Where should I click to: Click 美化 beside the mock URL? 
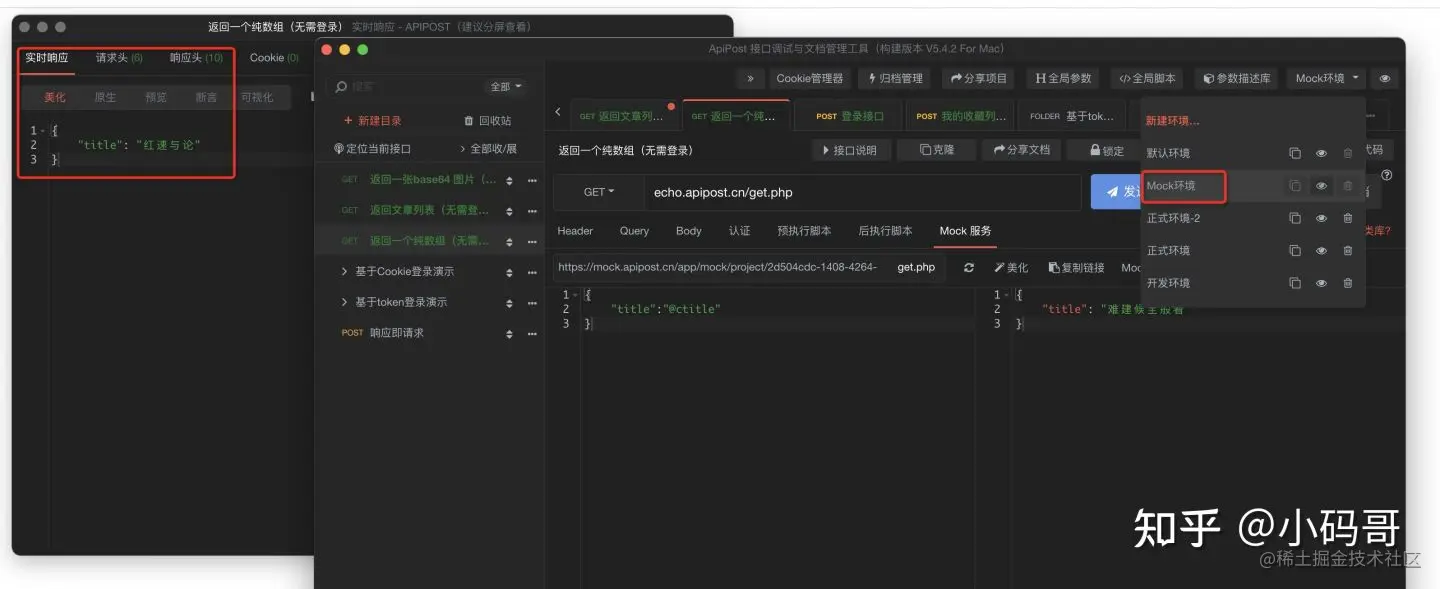pos(1011,268)
